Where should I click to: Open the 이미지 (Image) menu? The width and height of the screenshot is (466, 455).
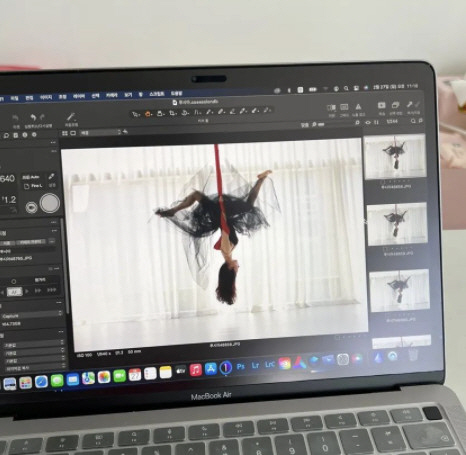pyautogui.click(x=46, y=97)
